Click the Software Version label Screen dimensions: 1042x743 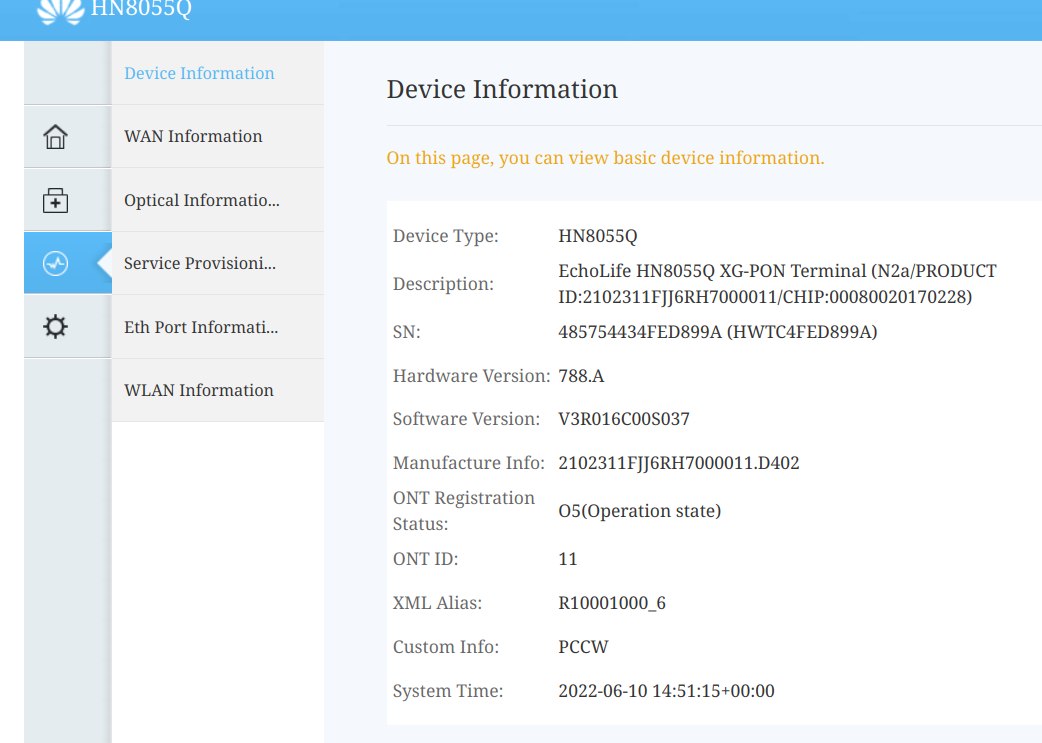click(466, 419)
